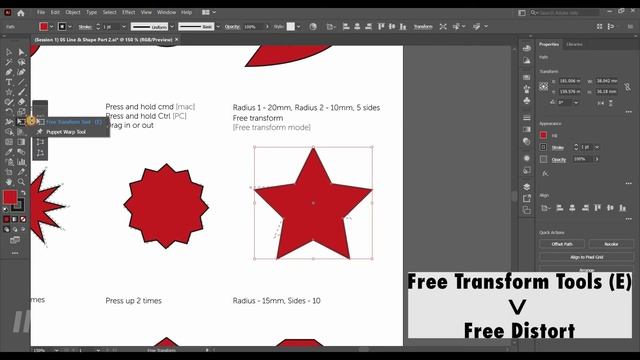This screenshot has height=360, width=640.
Task: Select the Column Graph tool
Action: coord(21,162)
